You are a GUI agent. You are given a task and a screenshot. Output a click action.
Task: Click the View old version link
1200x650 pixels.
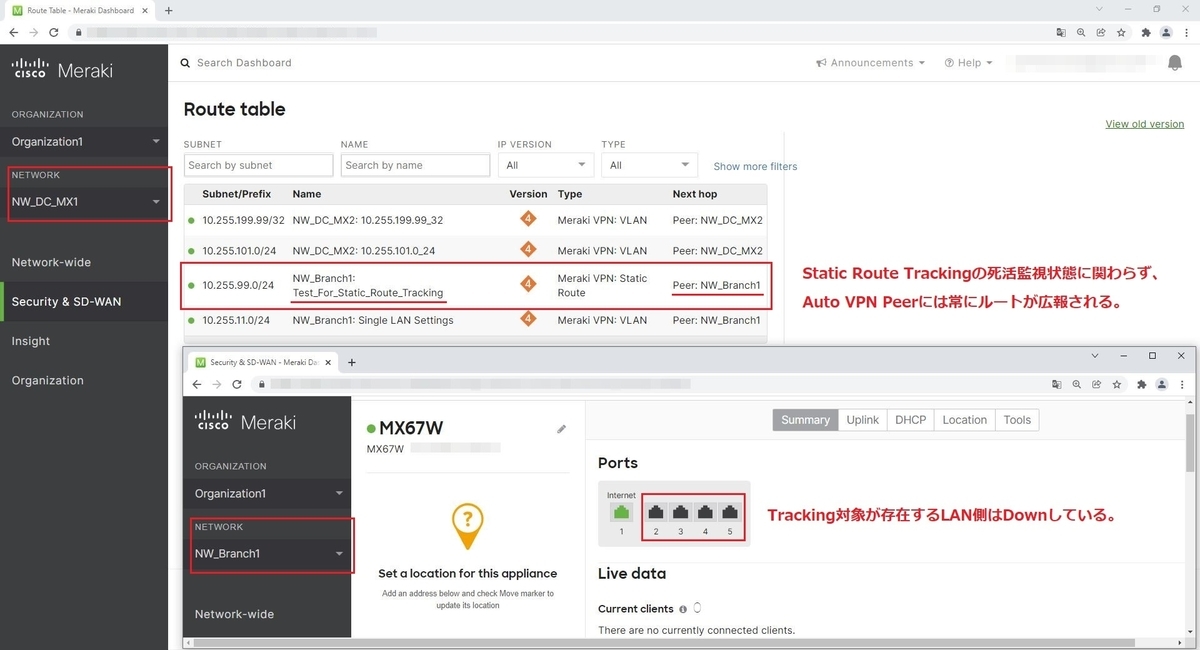[1144, 124]
